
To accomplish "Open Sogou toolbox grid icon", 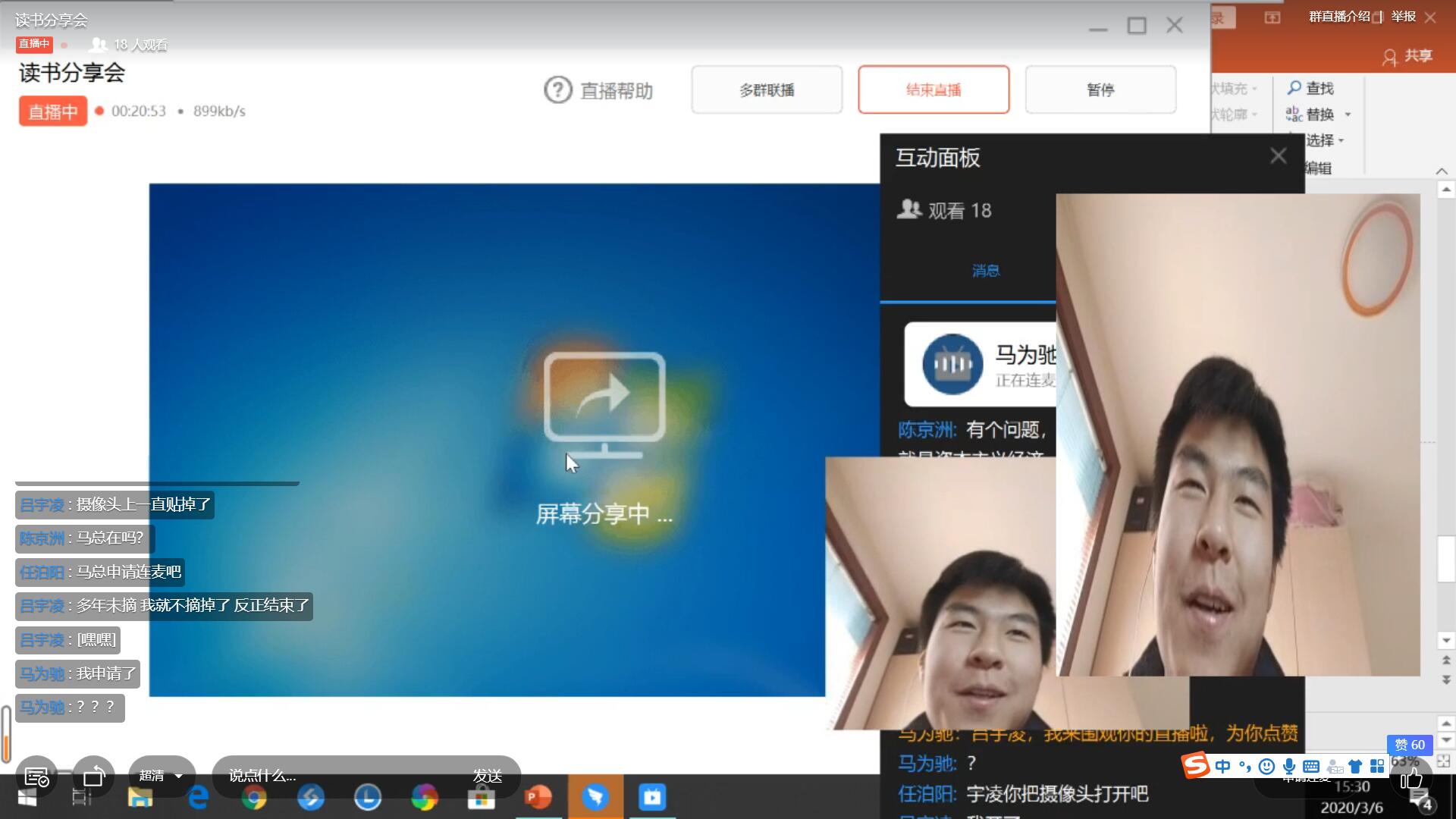I will point(1377,767).
